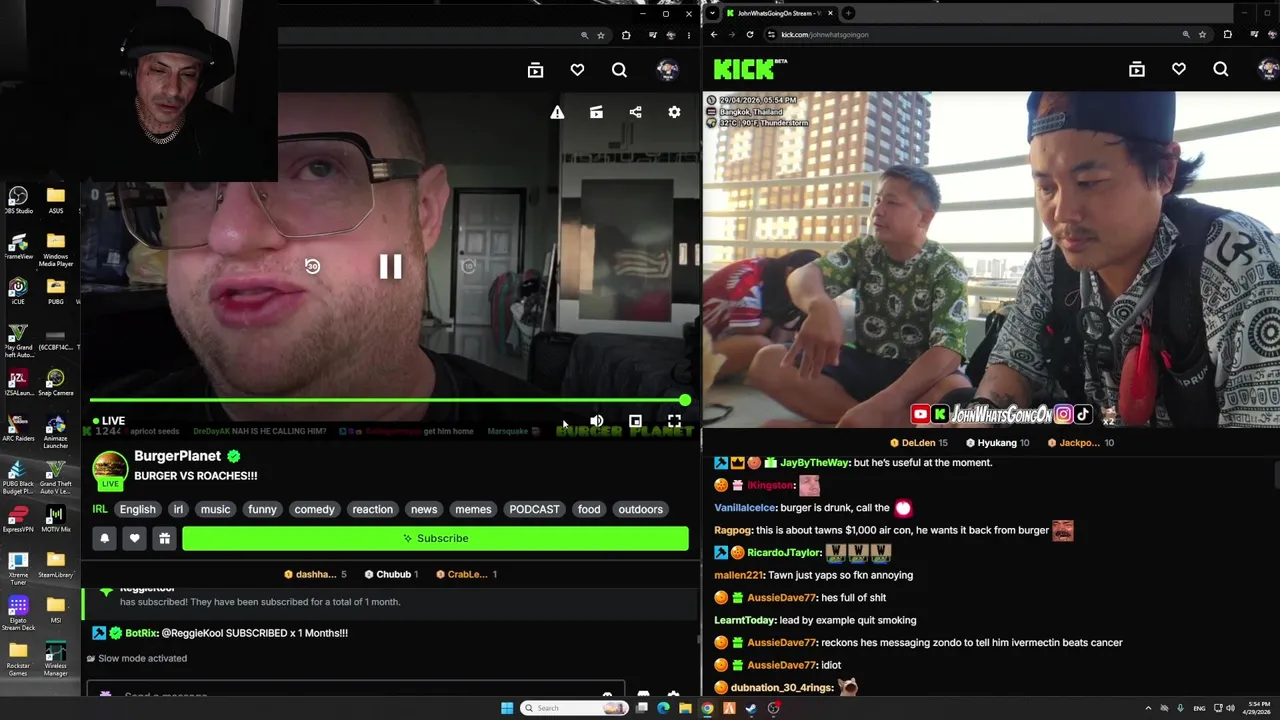The height and width of the screenshot is (720, 1280).
Task: Open the Windows Start menu
Action: tap(507, 708)
